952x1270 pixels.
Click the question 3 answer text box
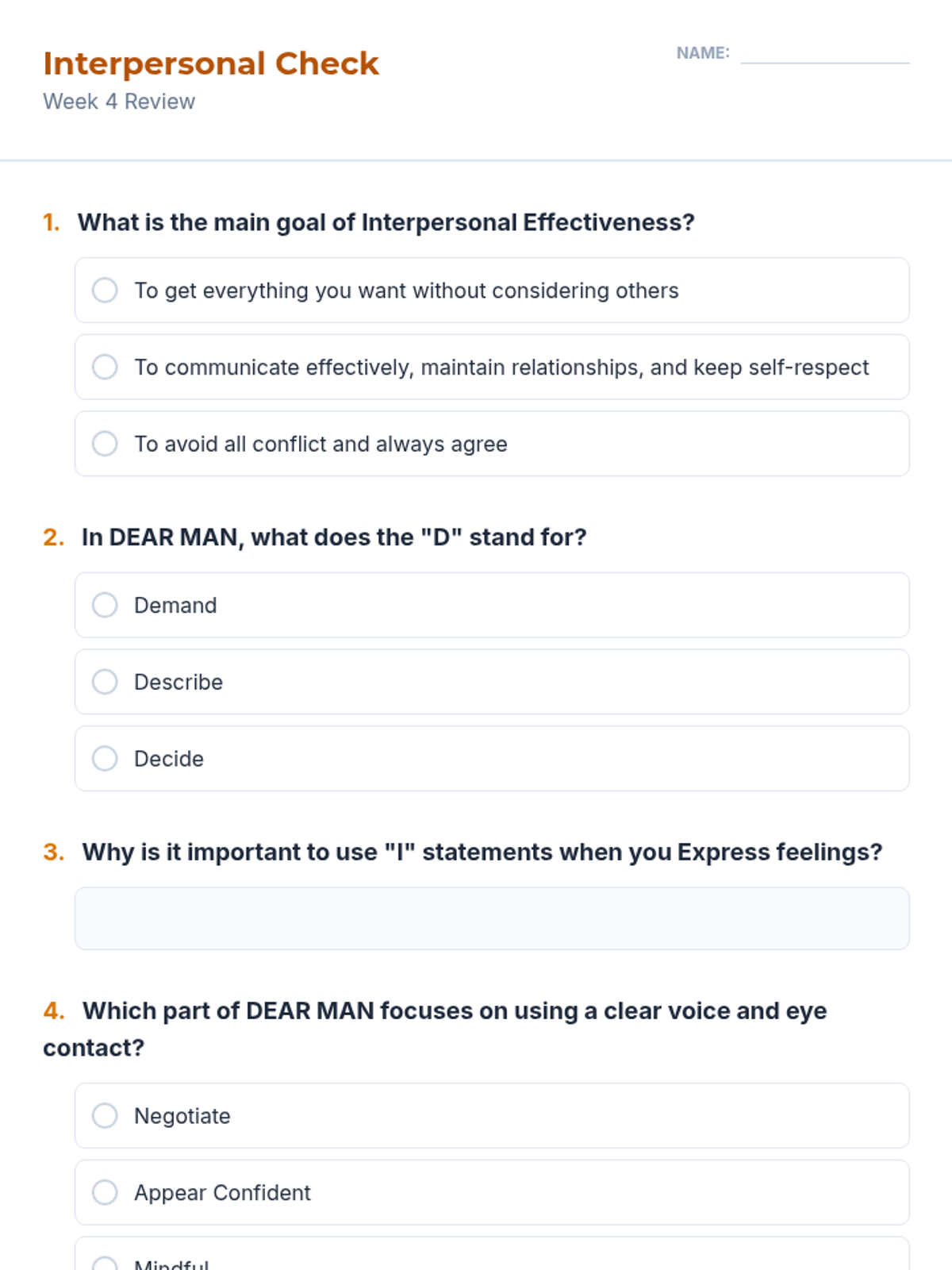click(492, 918)
